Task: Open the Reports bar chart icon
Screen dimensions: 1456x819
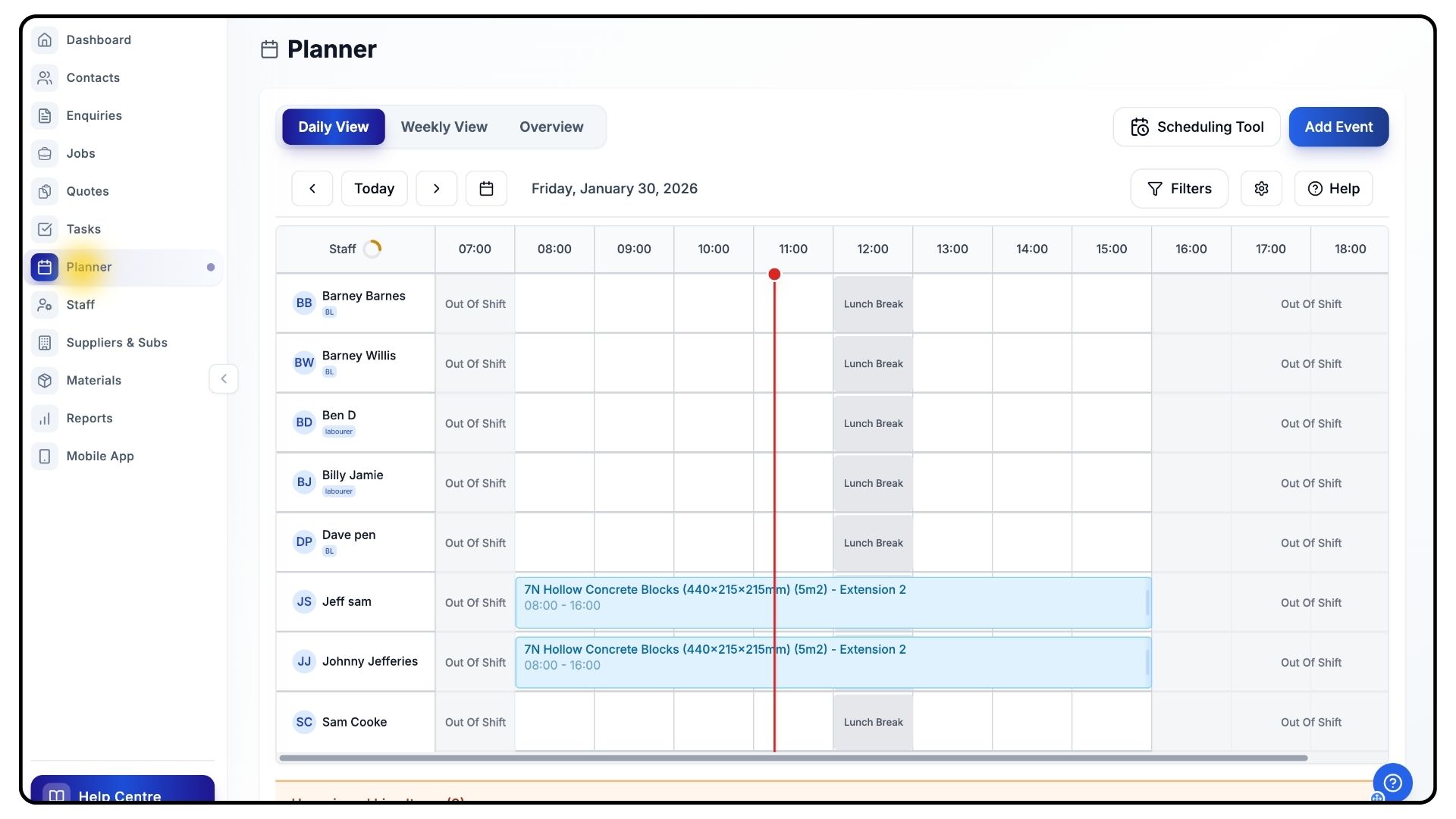Action: pos(45,418)
